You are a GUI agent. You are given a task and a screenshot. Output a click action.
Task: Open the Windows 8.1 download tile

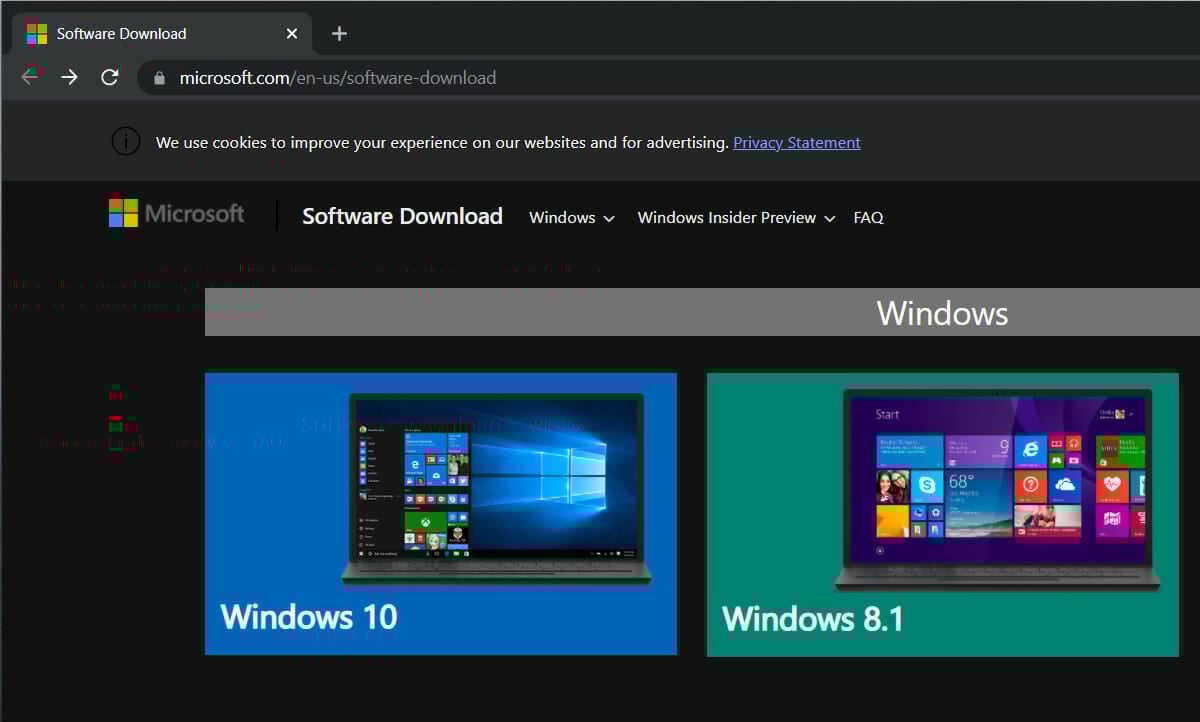(943, 515)
